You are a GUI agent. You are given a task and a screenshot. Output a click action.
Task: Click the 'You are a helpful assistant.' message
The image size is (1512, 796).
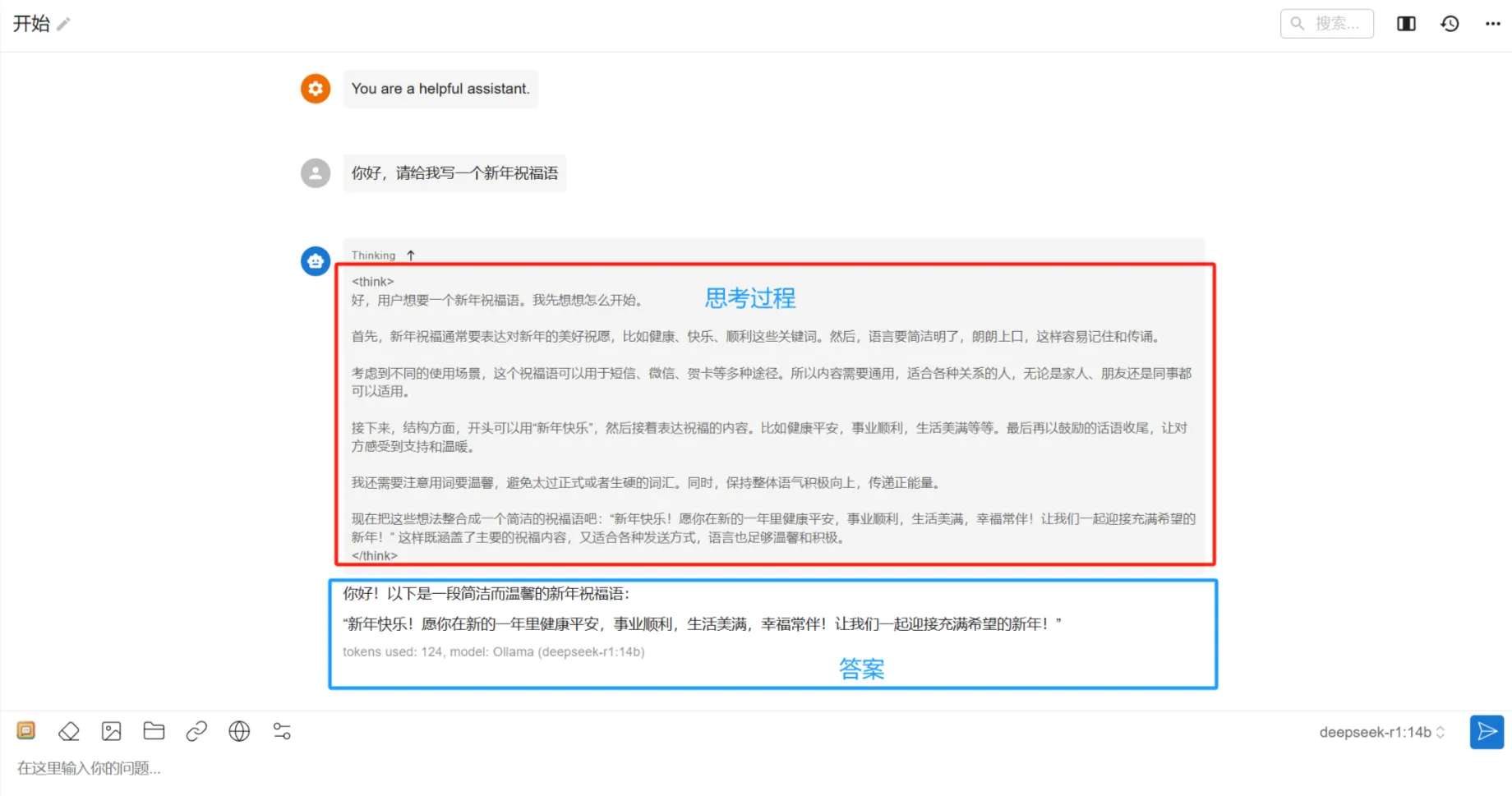440,89
